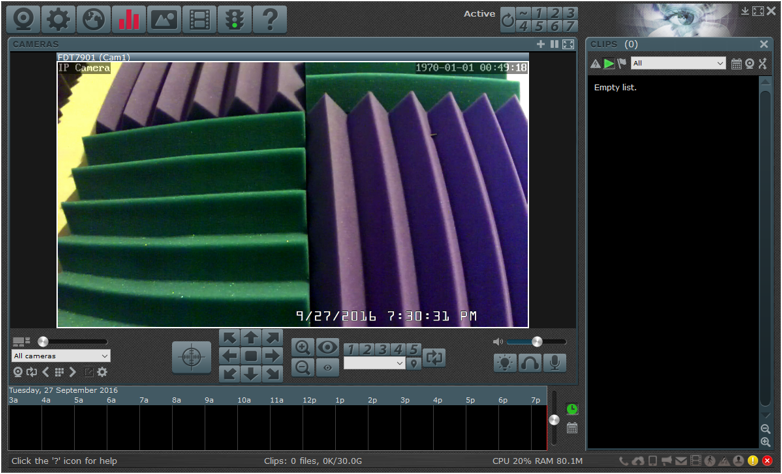This screenshot has width=782, height=474.
Task: Open the clips filter All dropdown
Action: pyautogui.click(x=677, y=63)
